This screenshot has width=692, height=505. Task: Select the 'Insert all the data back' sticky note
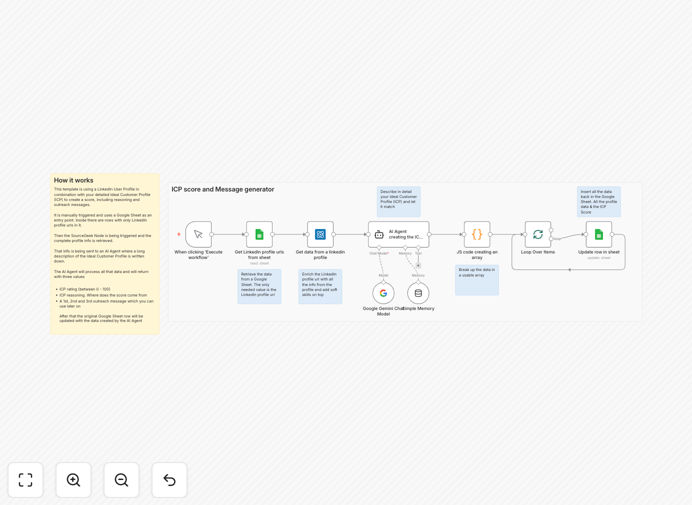[599, 202]
